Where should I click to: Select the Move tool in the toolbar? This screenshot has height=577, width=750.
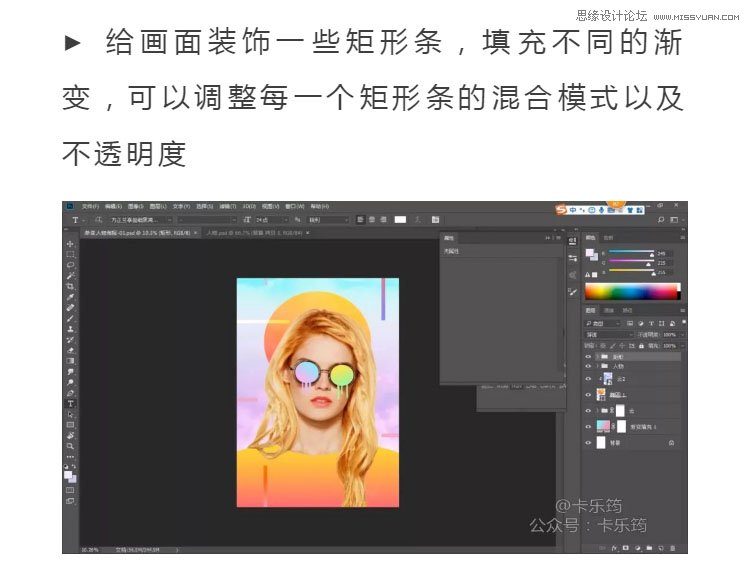click(70, 244)
